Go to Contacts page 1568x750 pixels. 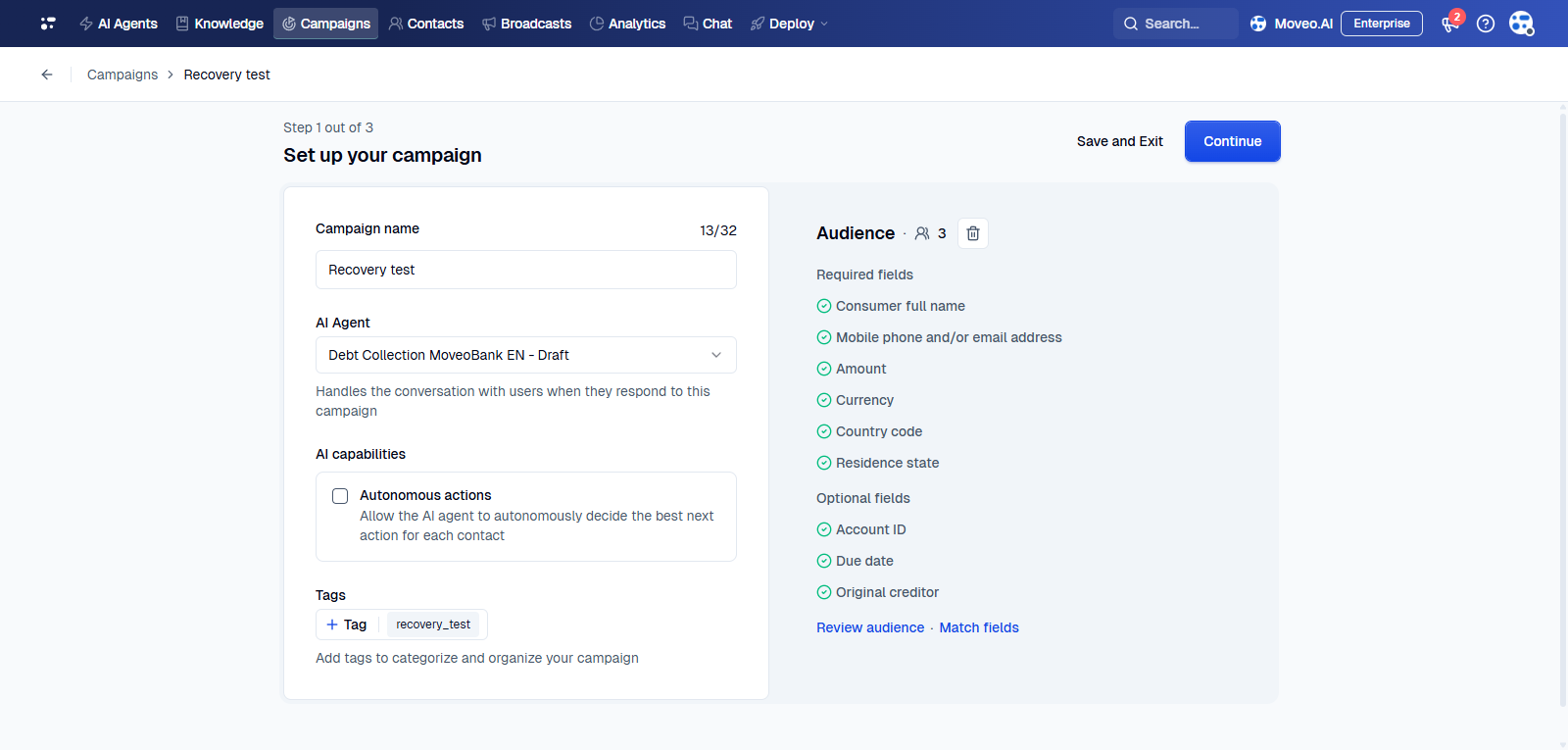click(x=426, y=24)
